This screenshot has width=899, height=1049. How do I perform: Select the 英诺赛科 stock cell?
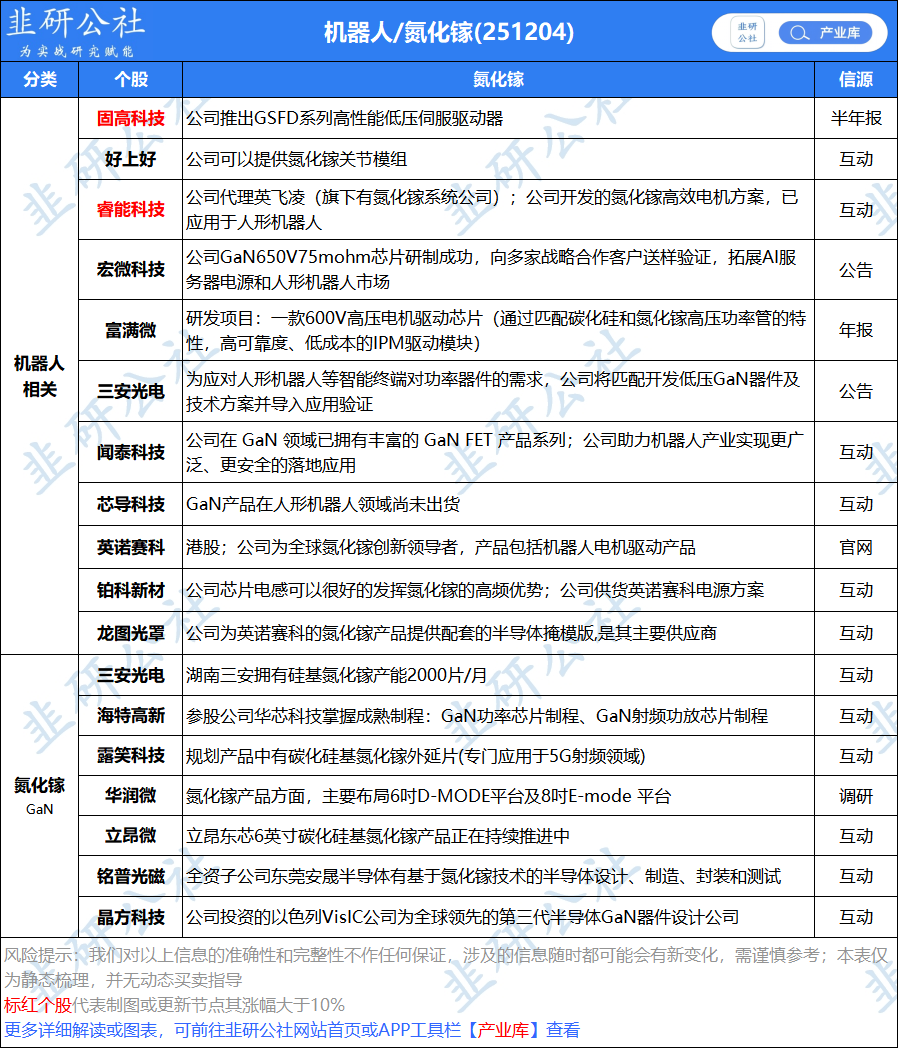coord(130,547)
